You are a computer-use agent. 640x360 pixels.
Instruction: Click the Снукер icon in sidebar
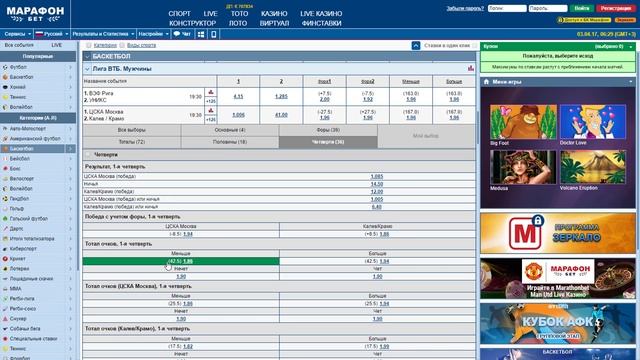(5, 319)
